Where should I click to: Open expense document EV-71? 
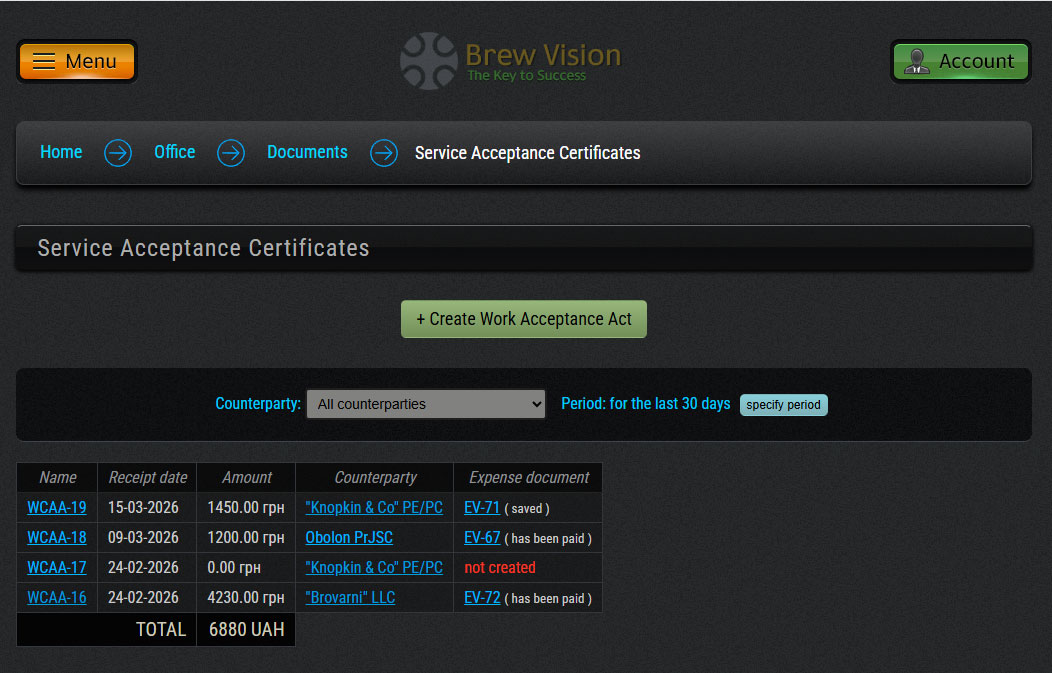tap(482, 508)
